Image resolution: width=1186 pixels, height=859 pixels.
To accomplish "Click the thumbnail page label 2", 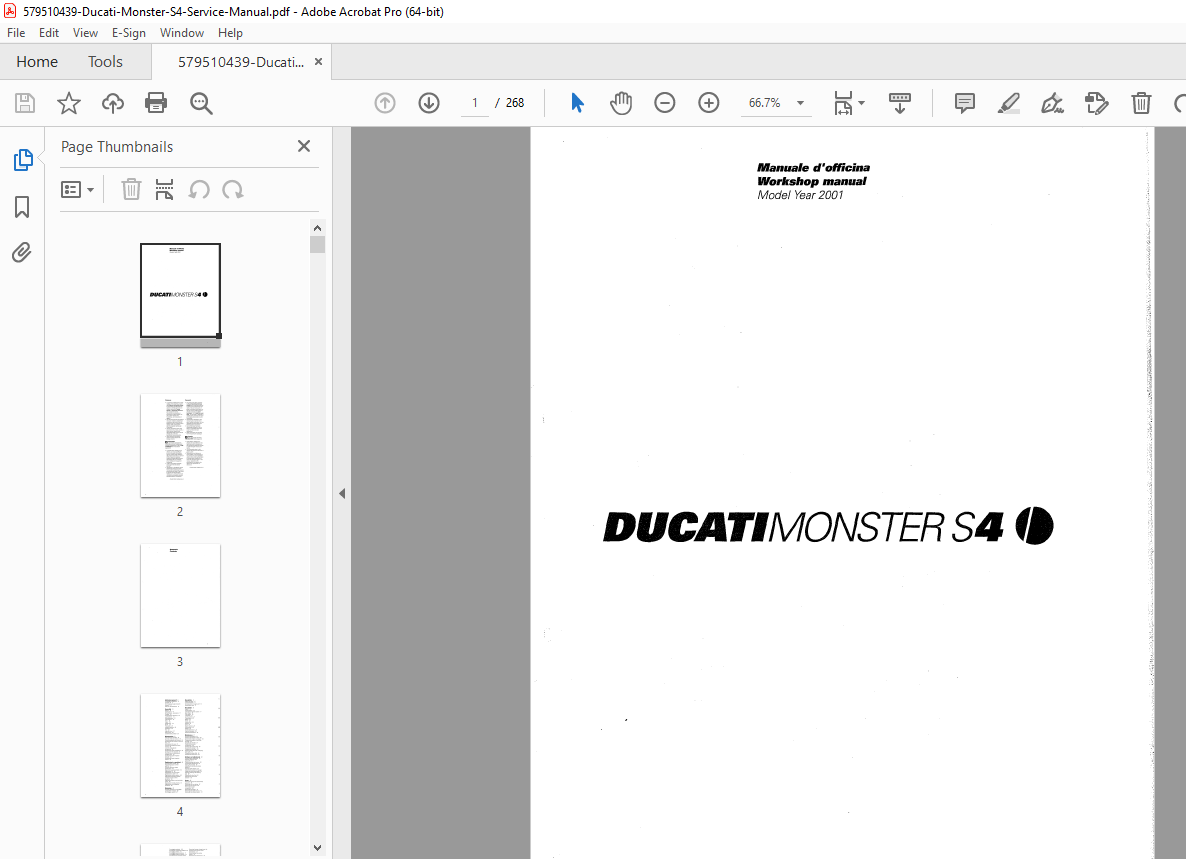I will click(x=180, y=512).
